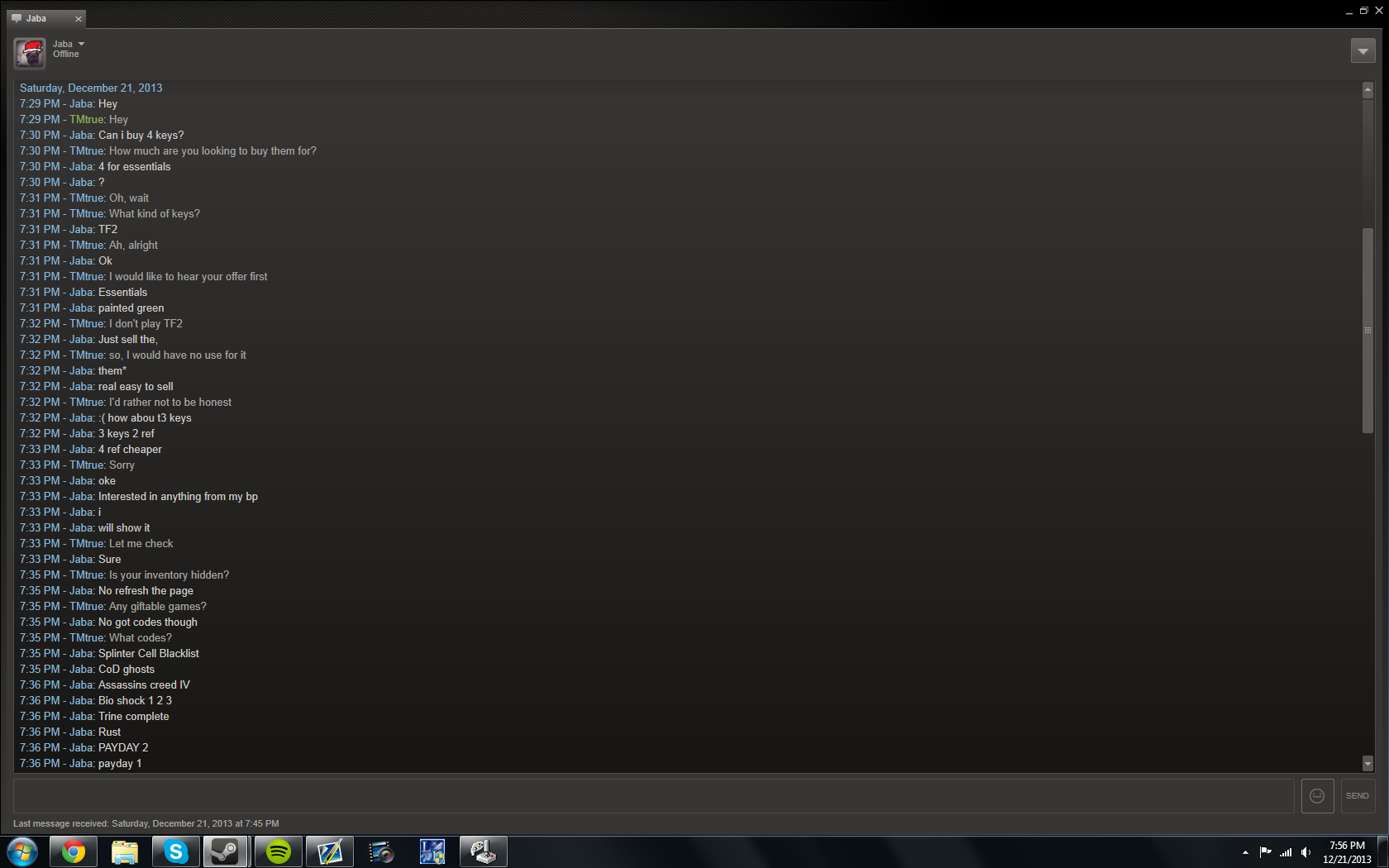1389x868 pixels.
Task: Click message 'Splinter Cell Blacklist'
Action: pyautogui.click(x=149, y=654)
